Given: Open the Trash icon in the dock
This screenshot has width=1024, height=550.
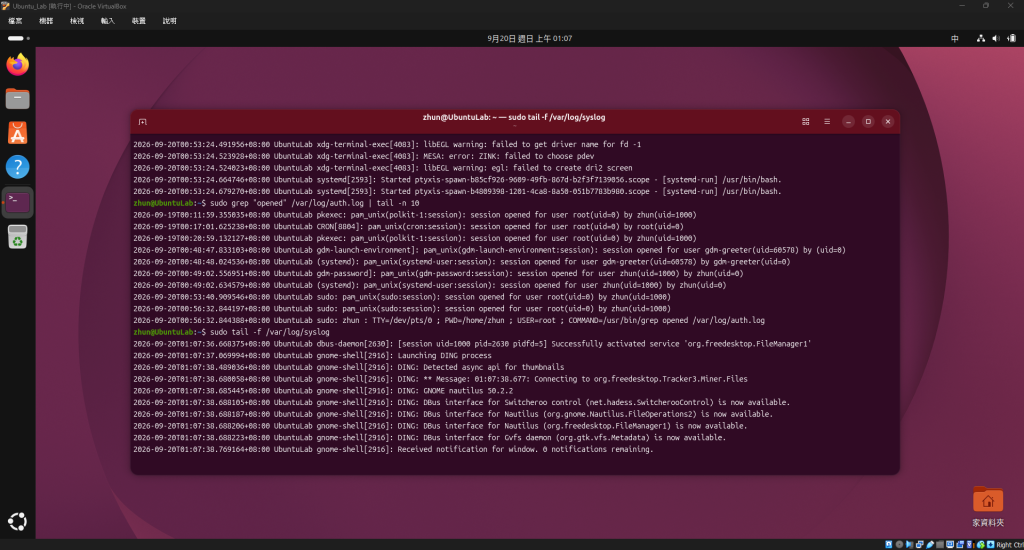Looking at the screenshot, I should click(x=18, y=236).
